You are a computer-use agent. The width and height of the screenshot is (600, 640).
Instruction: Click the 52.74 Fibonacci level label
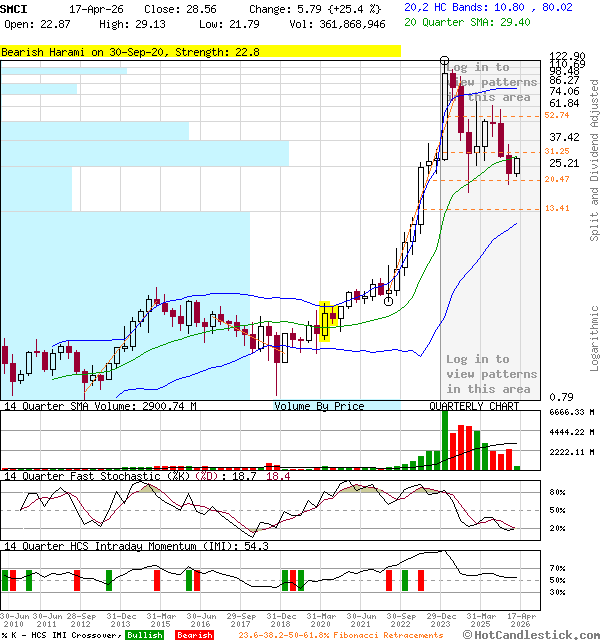(x=557, y=116)
